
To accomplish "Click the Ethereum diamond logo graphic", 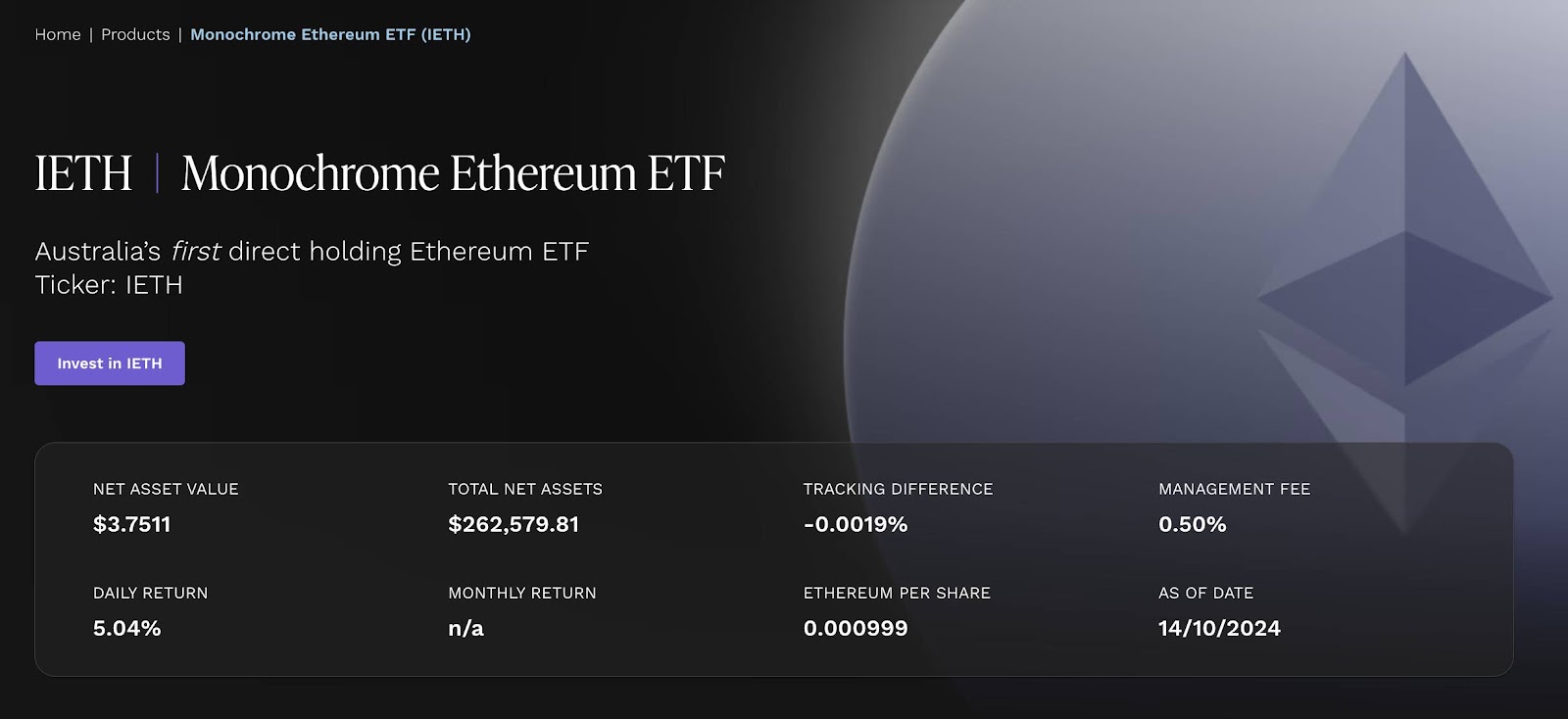I will point(1405,294).
